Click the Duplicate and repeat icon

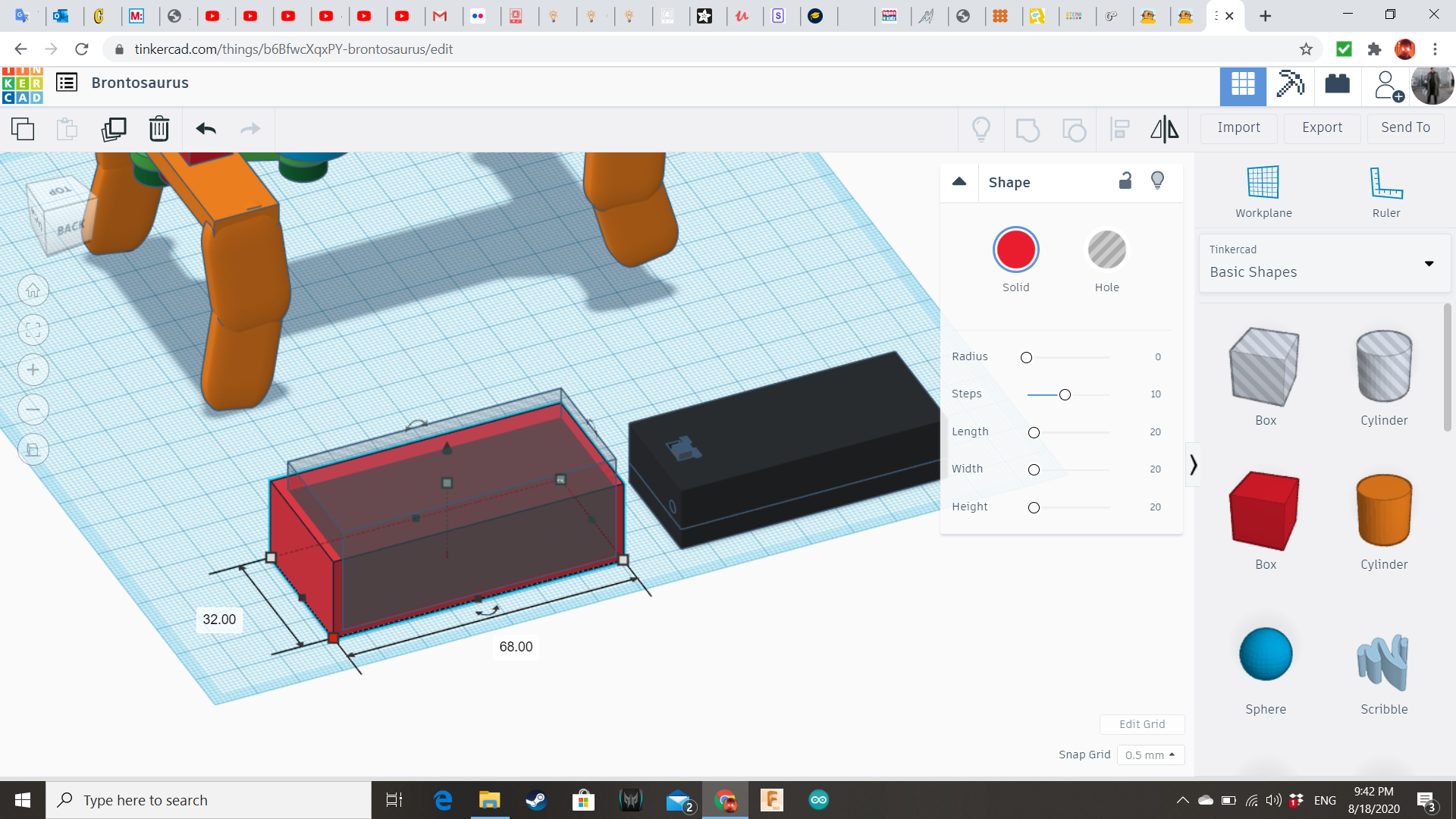[114, 129]
